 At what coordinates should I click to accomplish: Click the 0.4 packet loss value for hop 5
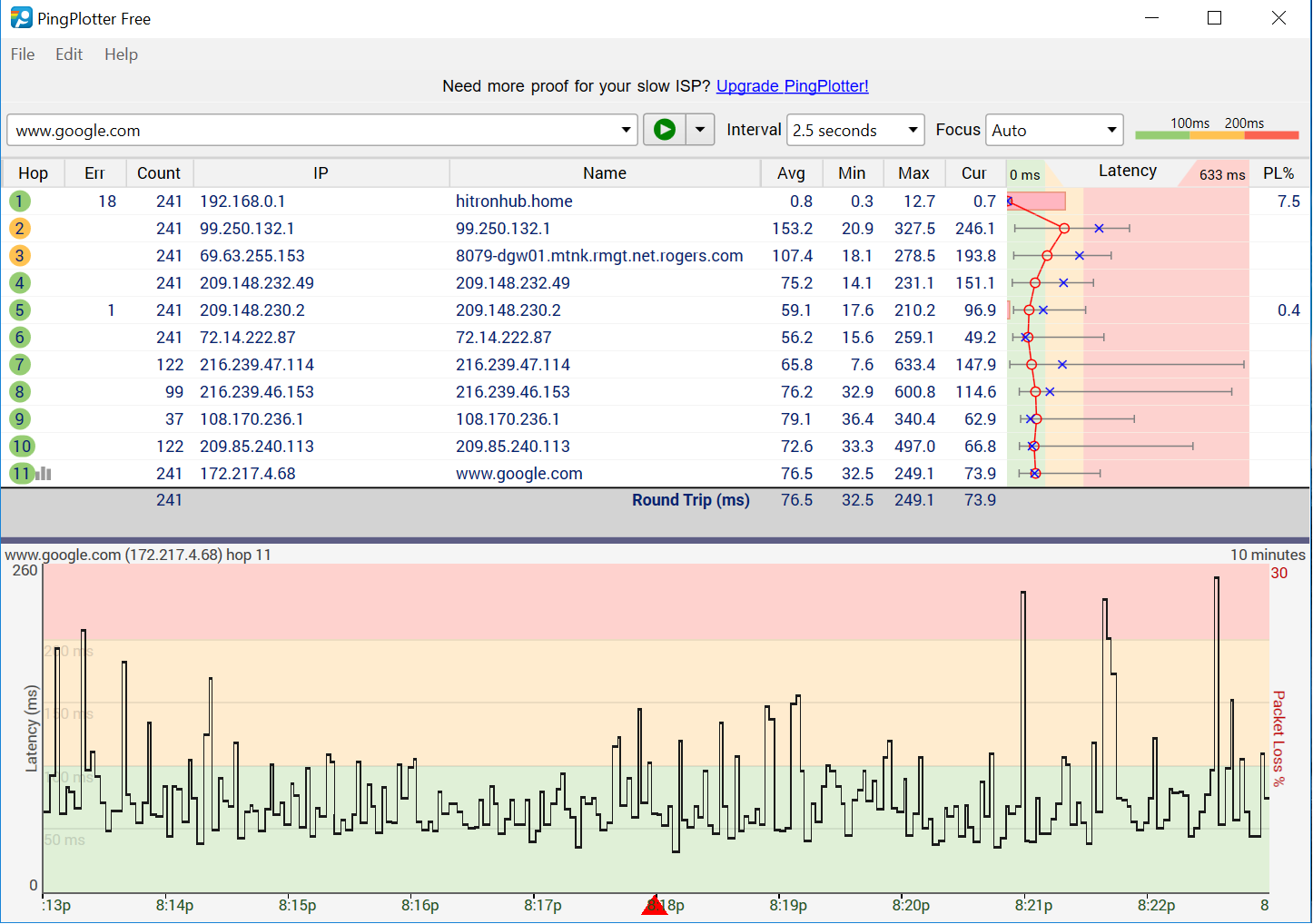tap(1288, 310)
